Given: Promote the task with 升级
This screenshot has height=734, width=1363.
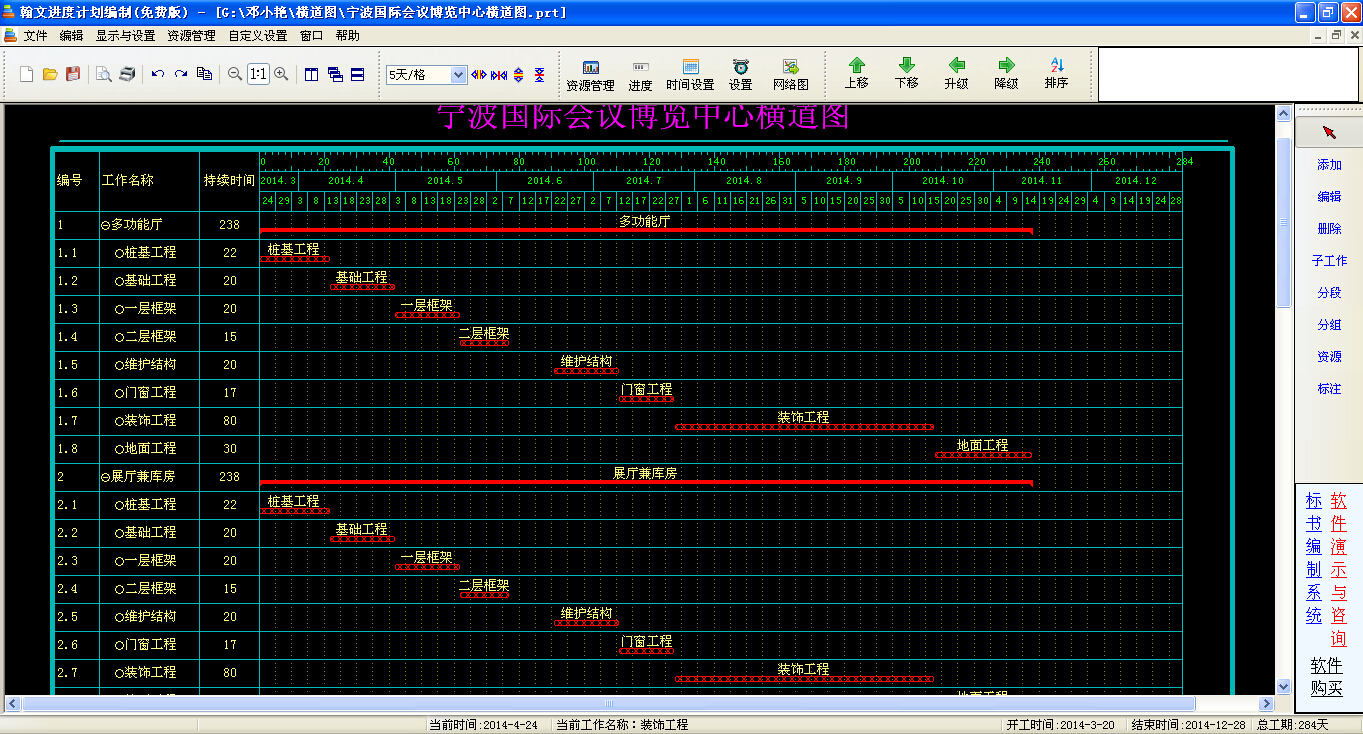Looking at the screenshot, I should 957,74.
